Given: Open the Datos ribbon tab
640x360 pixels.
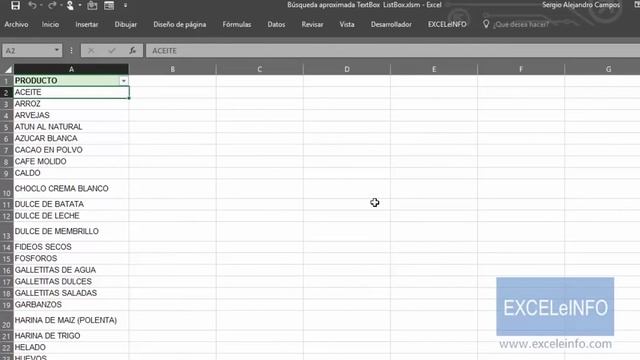Looking at the screenshot, I should tap(276, 24).
